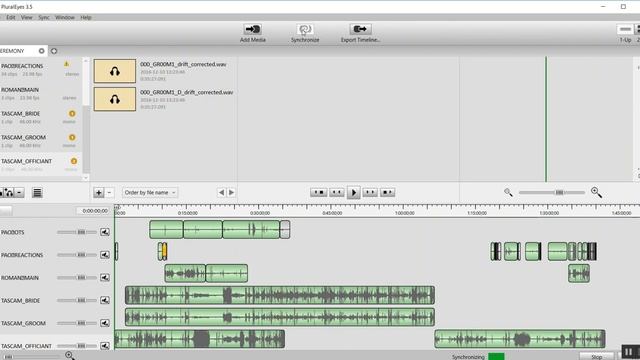Click the rewind playback button
Viewport: 640px width, 360px height.
tap(337, 192)
